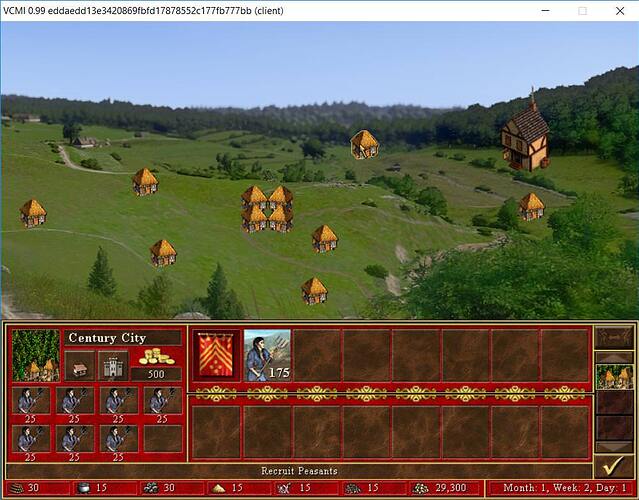Click the gold coins income icon
The height and width of the screenshot is (500, 639).
(x=156, y=357)
